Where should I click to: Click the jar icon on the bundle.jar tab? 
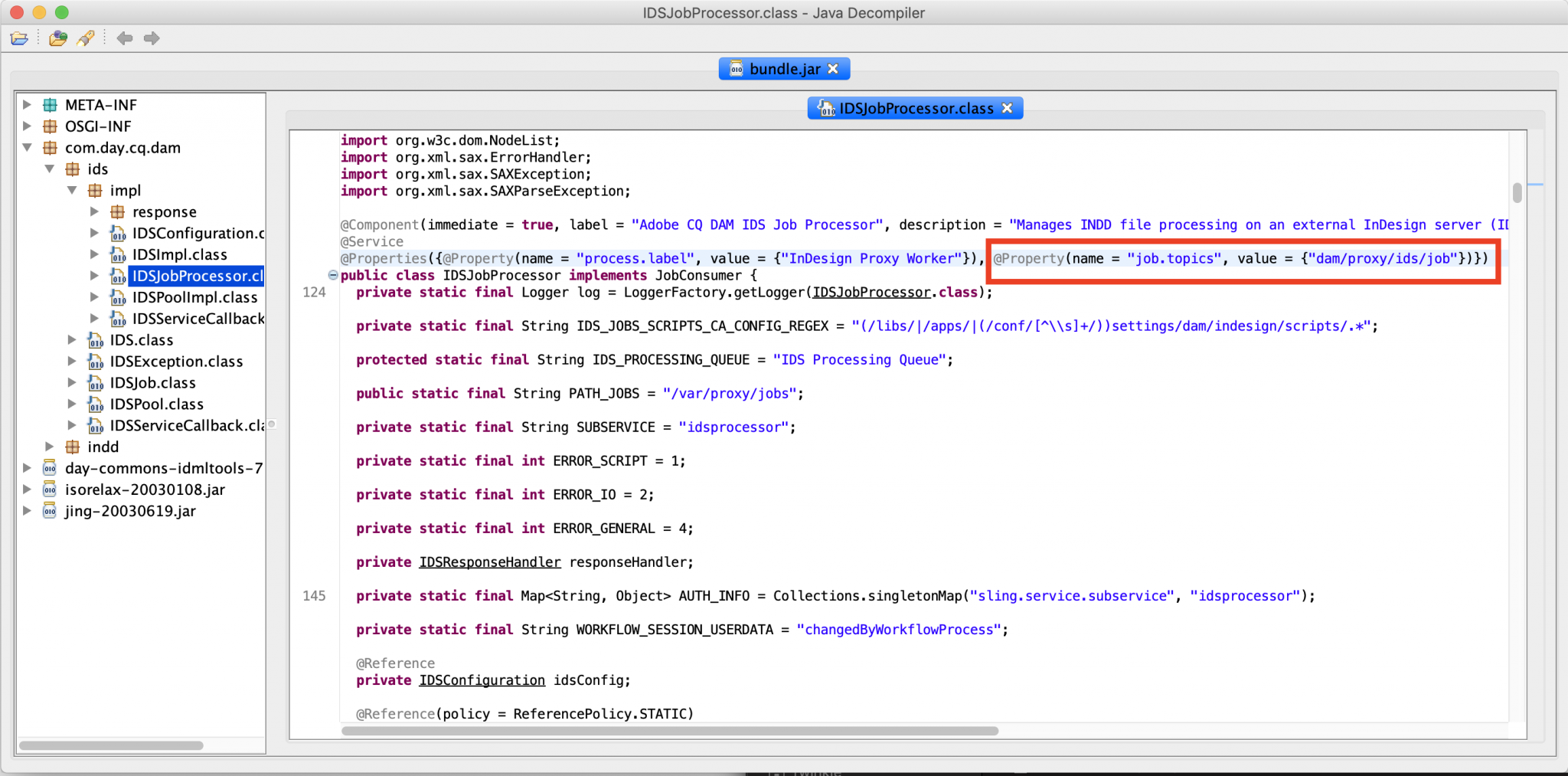[x=737, y=68]
